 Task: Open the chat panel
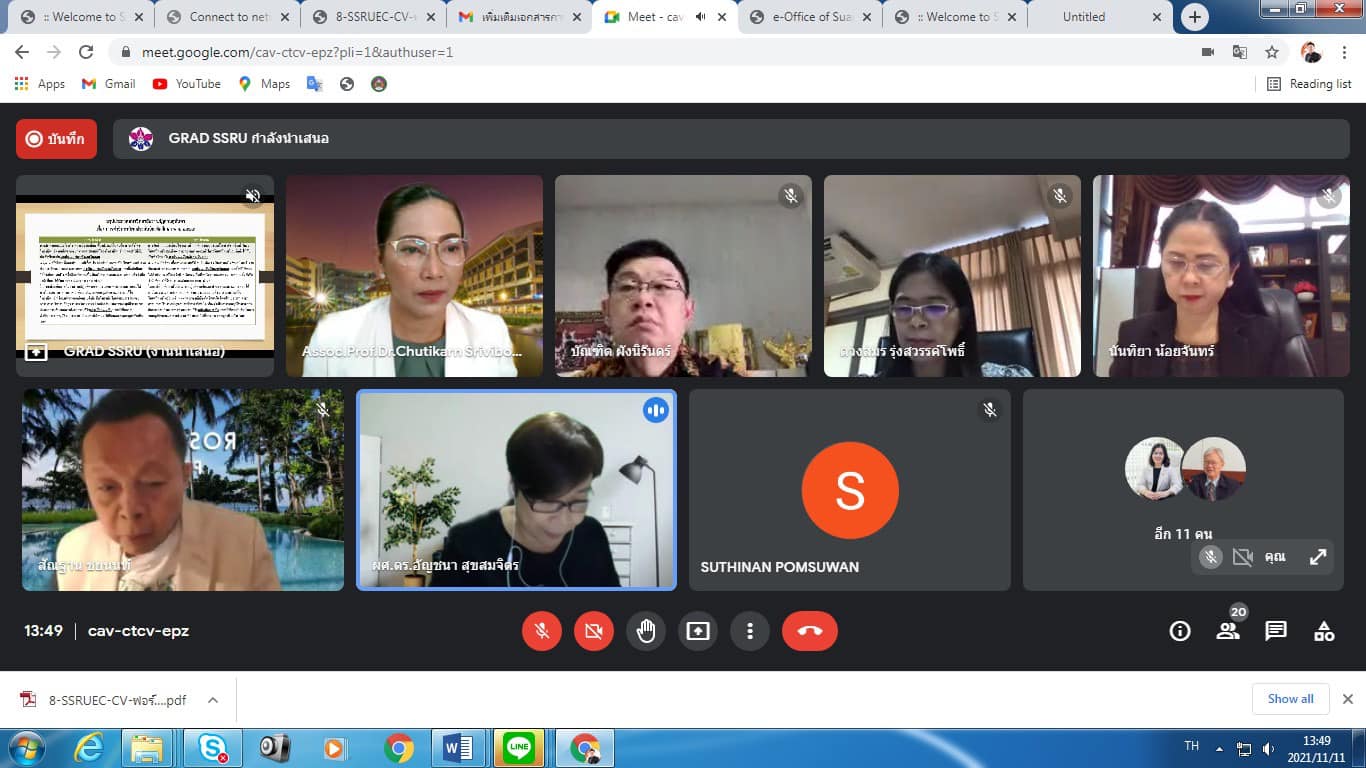click(x=1276, y=631)
